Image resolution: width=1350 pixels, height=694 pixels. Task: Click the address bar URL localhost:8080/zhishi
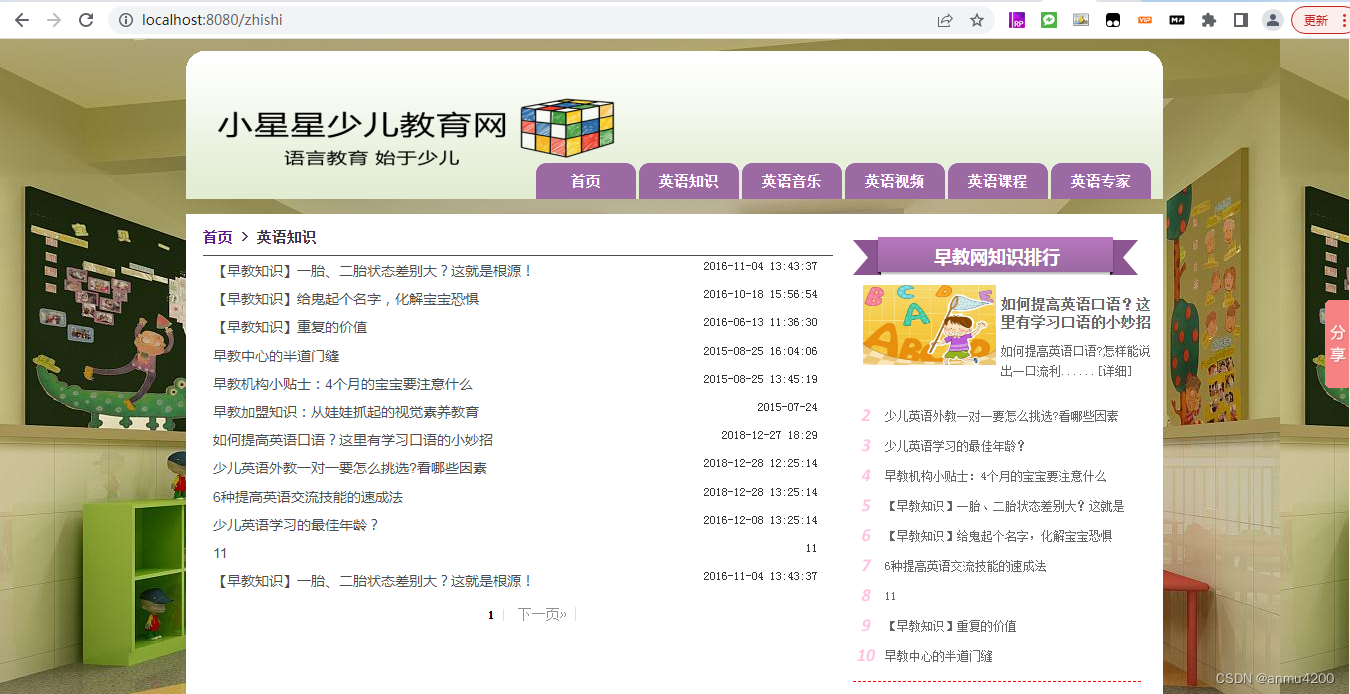(212, 20)
